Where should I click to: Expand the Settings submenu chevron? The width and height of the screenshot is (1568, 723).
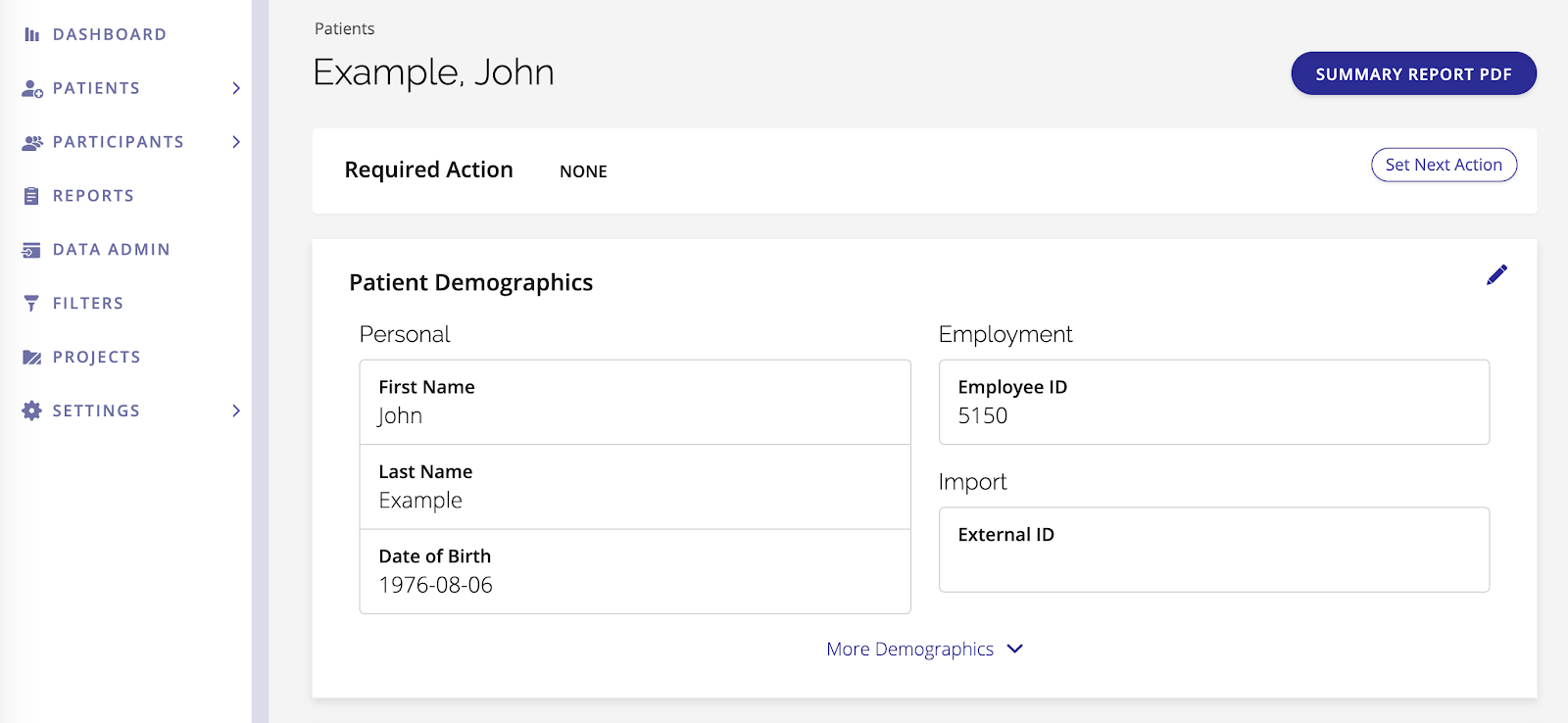[x=236, y=410]
